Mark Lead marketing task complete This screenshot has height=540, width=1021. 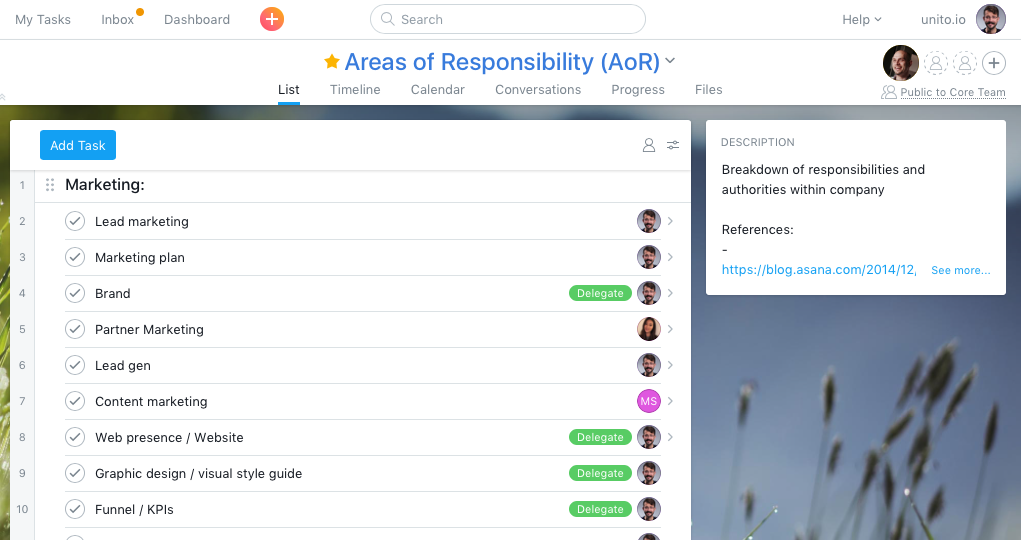[75, 221]
